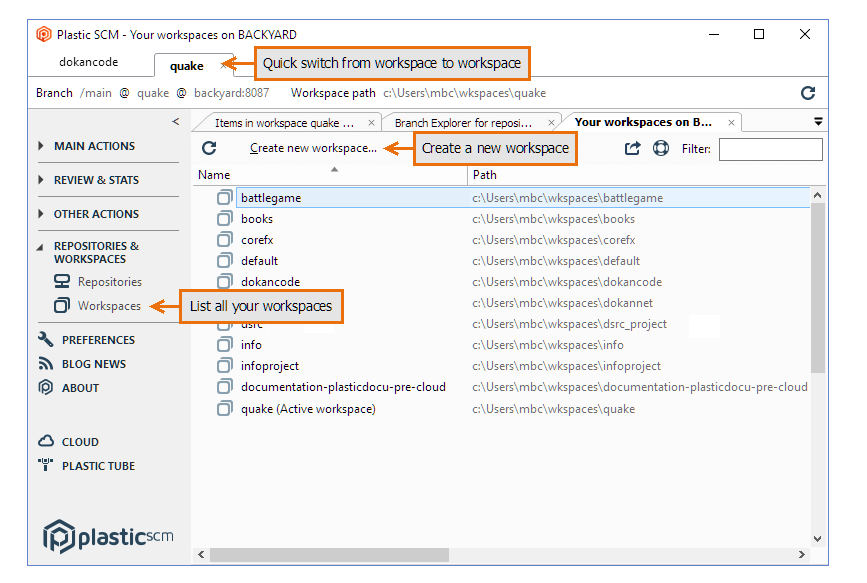The height and width of the screenshot is (583, 867).
Task: Click the documentation-plasticdocu-pre-cloud workspace icon
Action: [x=224, y=387]
